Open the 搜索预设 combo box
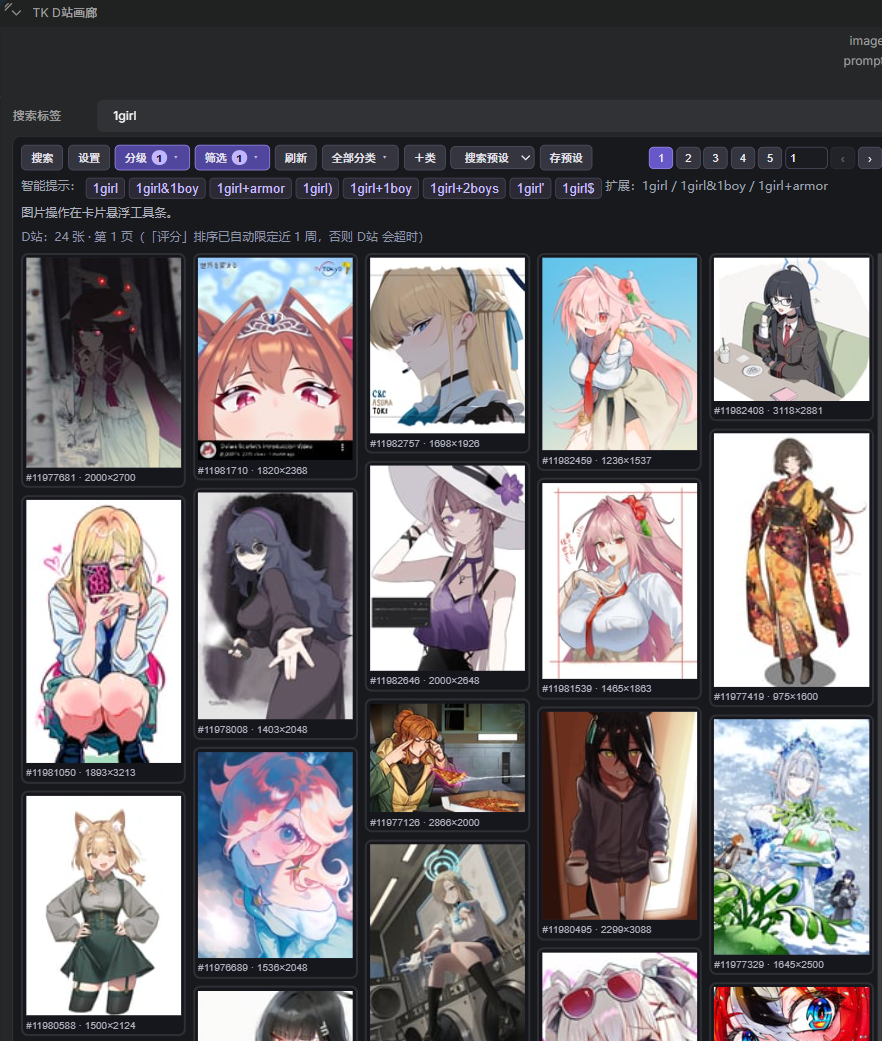This screenshot has height=1041, width=882. click(x=492, y=158)
